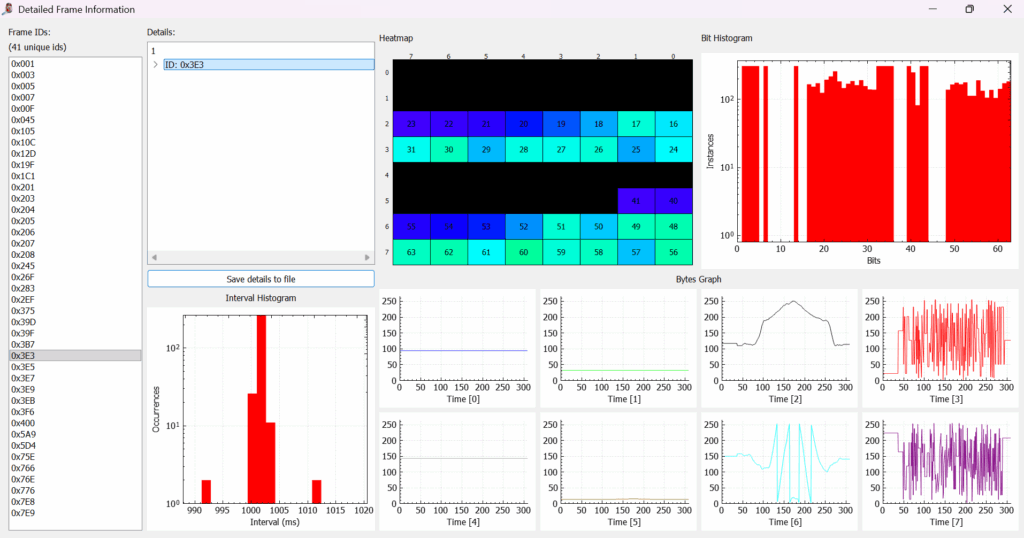Click heatmap cell for bit 16

(x=673, y=124)
